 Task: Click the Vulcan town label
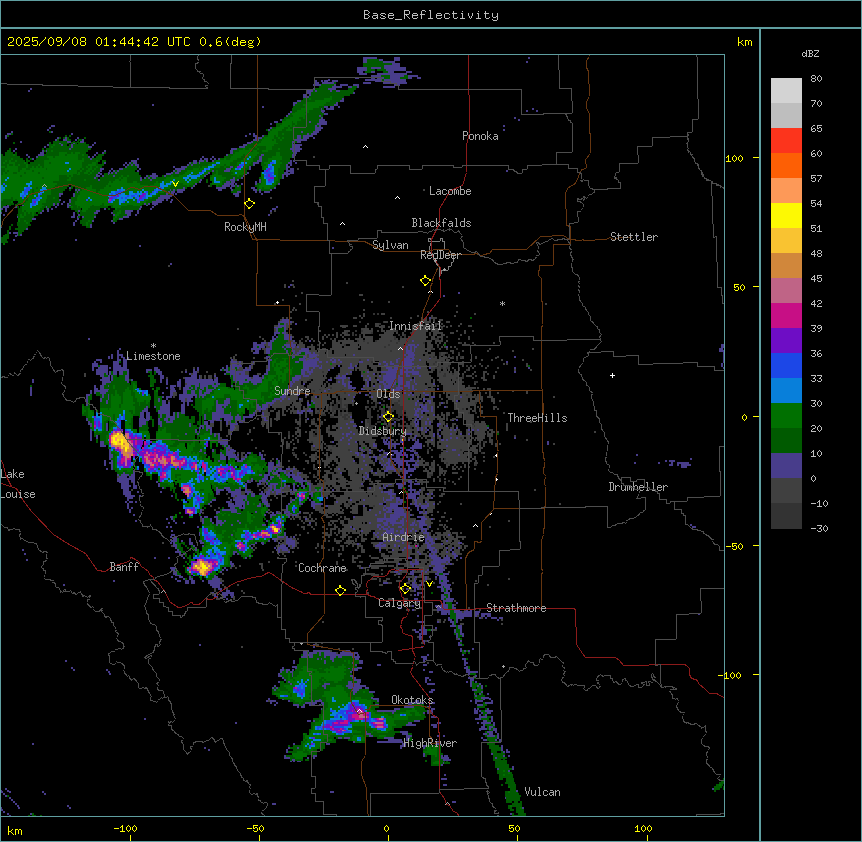(x=542, y=792)
